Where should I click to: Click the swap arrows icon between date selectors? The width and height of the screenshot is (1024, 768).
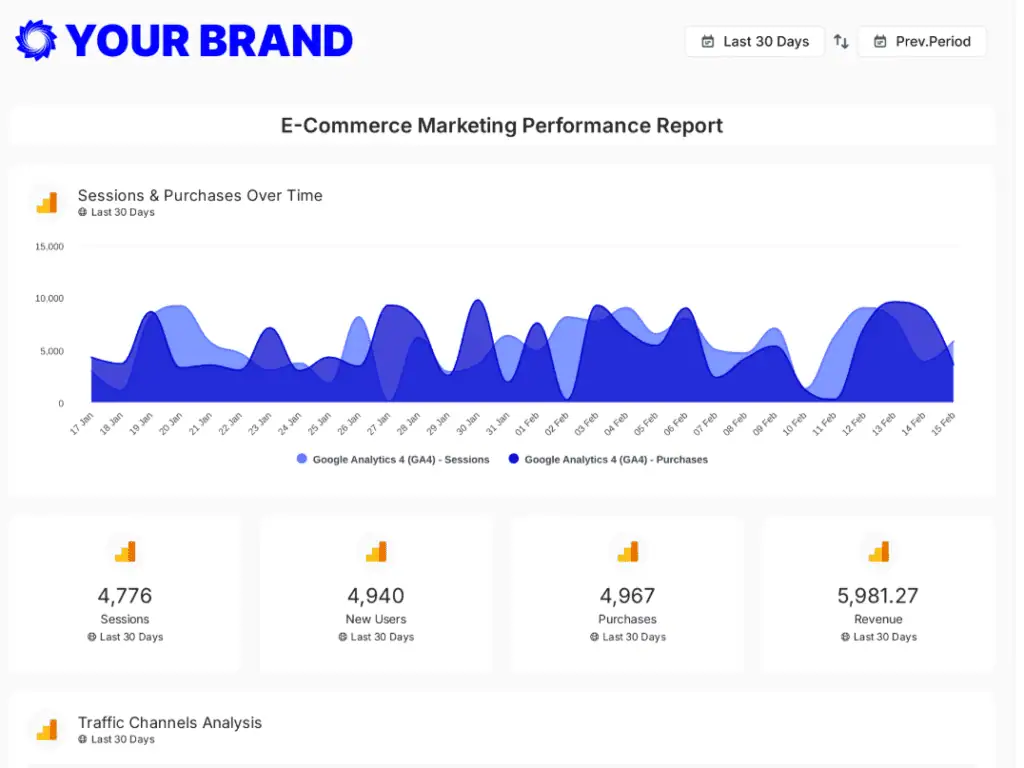point(841,42)
